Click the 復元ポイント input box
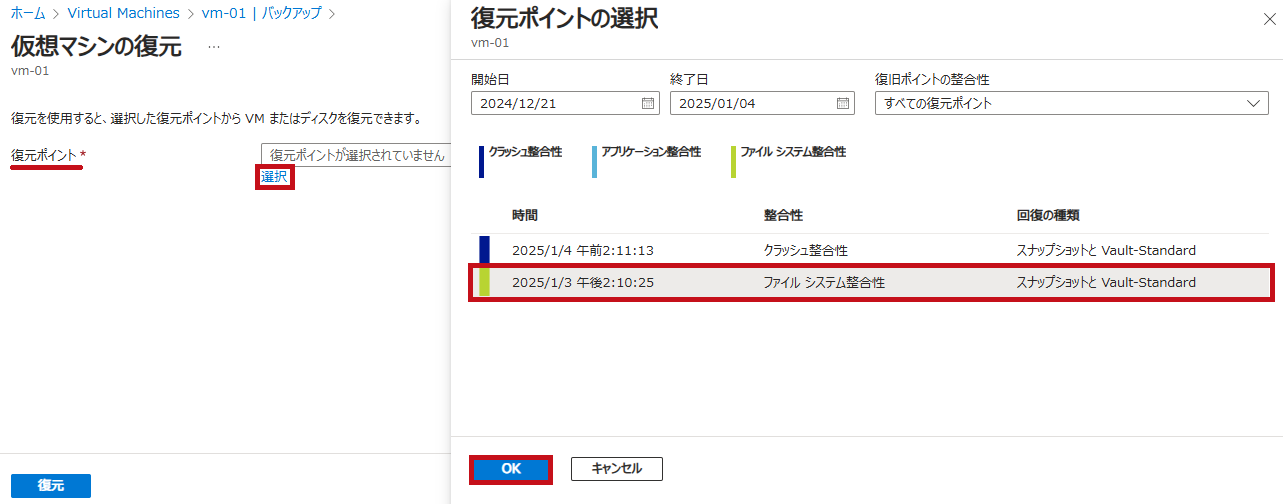Viewport: 1283px width, 504px height. [x=355, y=155]
